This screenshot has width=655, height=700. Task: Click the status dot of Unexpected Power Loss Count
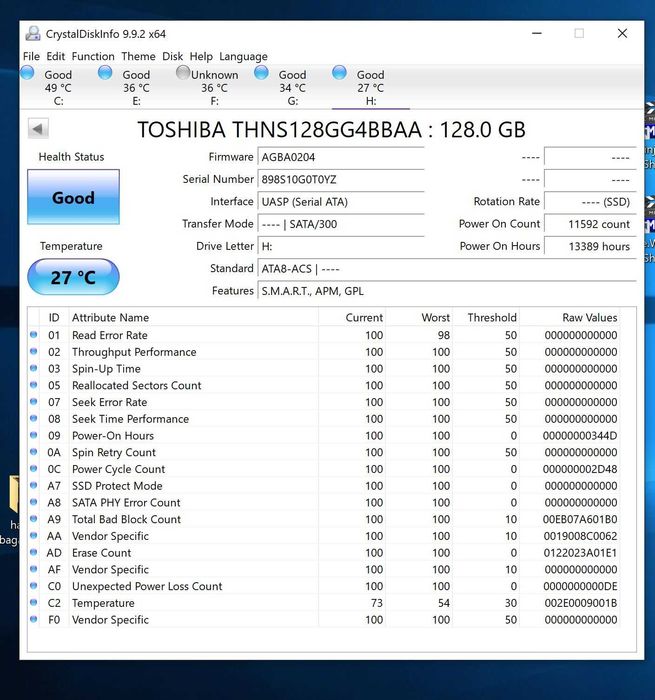tap(33, 585)
